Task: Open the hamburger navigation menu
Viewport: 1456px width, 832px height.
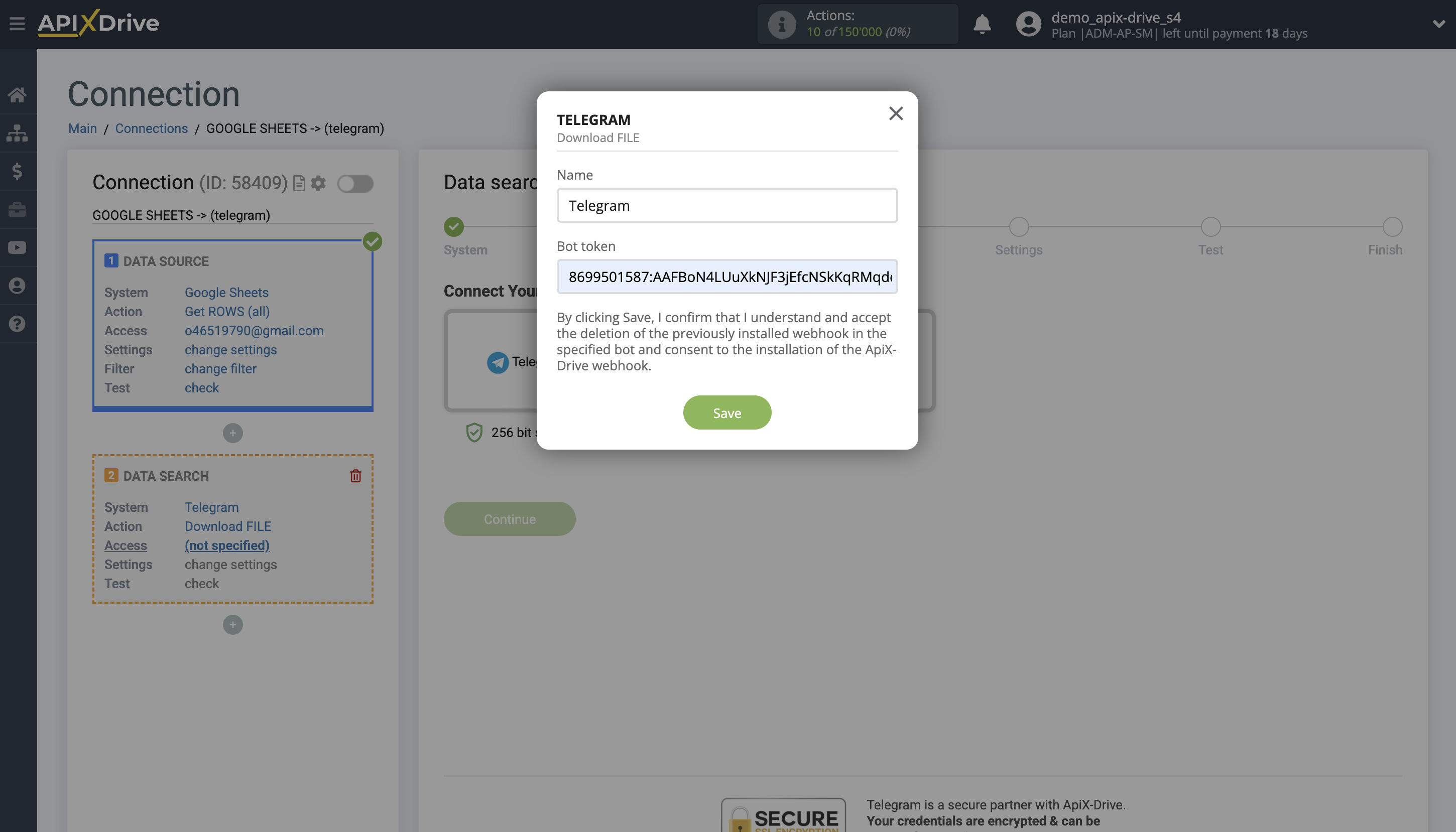Action: (17, 24)
